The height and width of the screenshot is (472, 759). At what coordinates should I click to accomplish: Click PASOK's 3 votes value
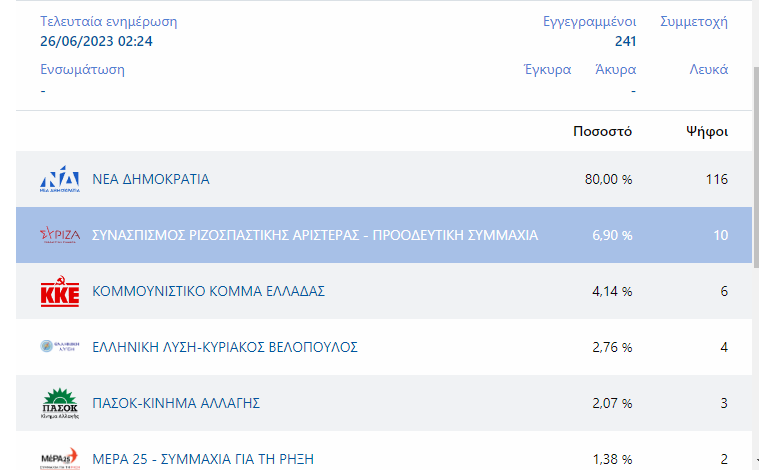click(724, 403)
